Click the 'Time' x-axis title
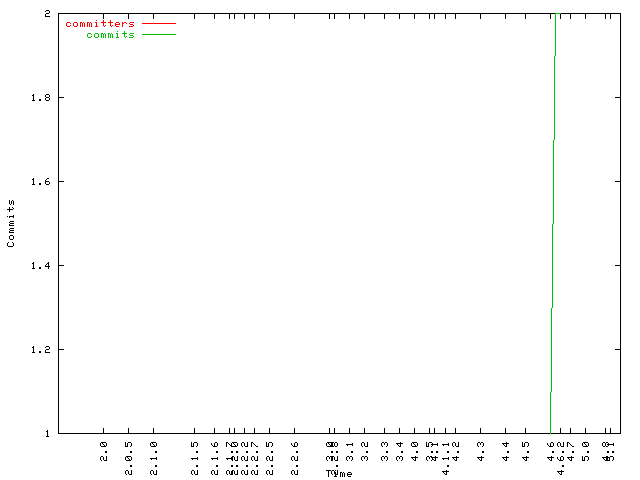 (x=339, y=473)
